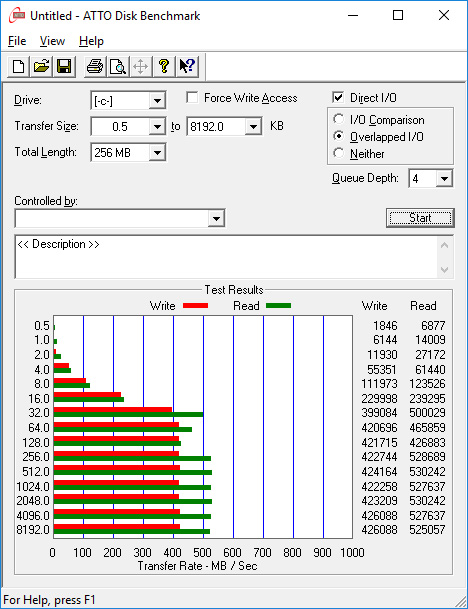Open the Queue Depth dropdown
Screen dimensions: 468x609
click(444, 179)
